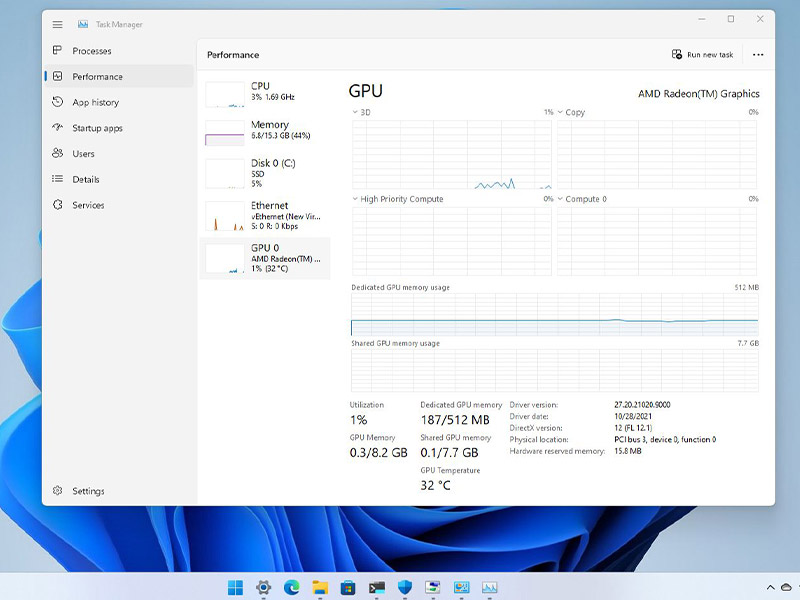This screenshot has height=600, width=800.
Task: Click the 0.1/7.7 GB shared memory value
Action: [x=449, y=453]
